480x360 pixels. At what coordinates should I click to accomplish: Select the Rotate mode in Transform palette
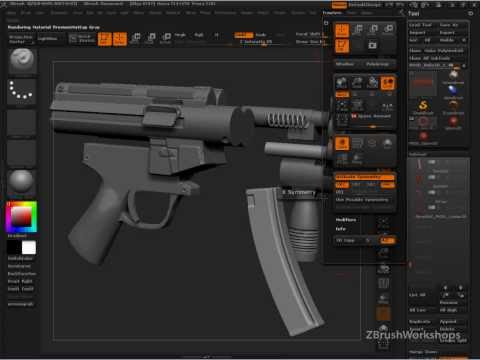click(x=389, y=30)
